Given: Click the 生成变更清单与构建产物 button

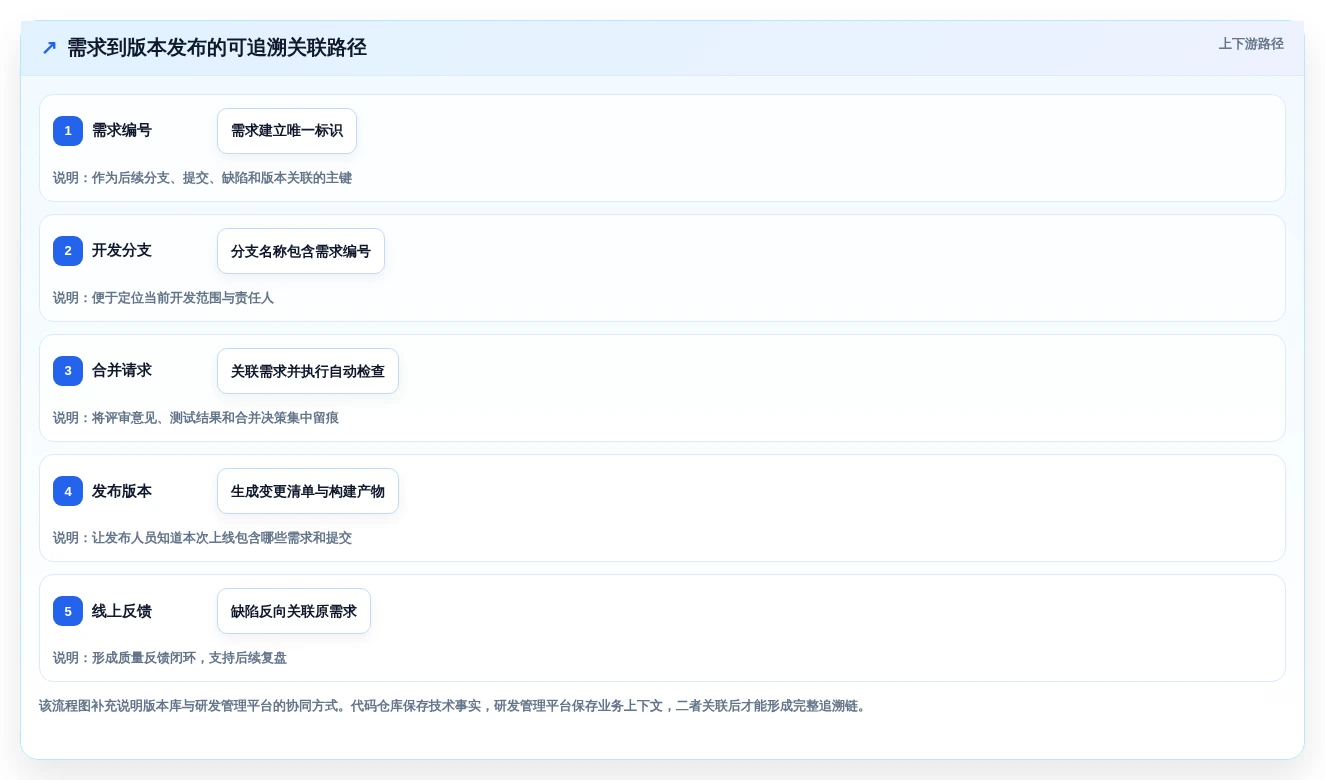Looking at the screenshot, I should [308, 491].
